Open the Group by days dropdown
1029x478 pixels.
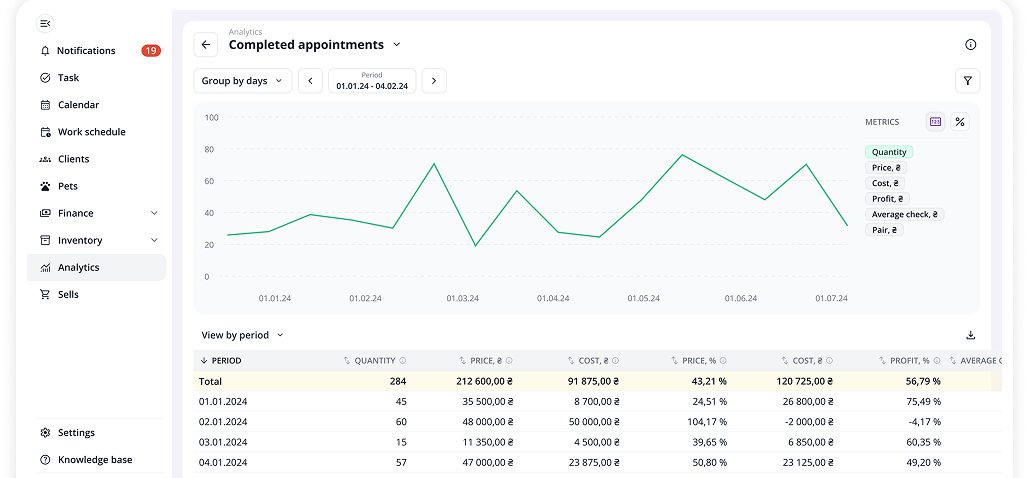(x=242, y=81)
